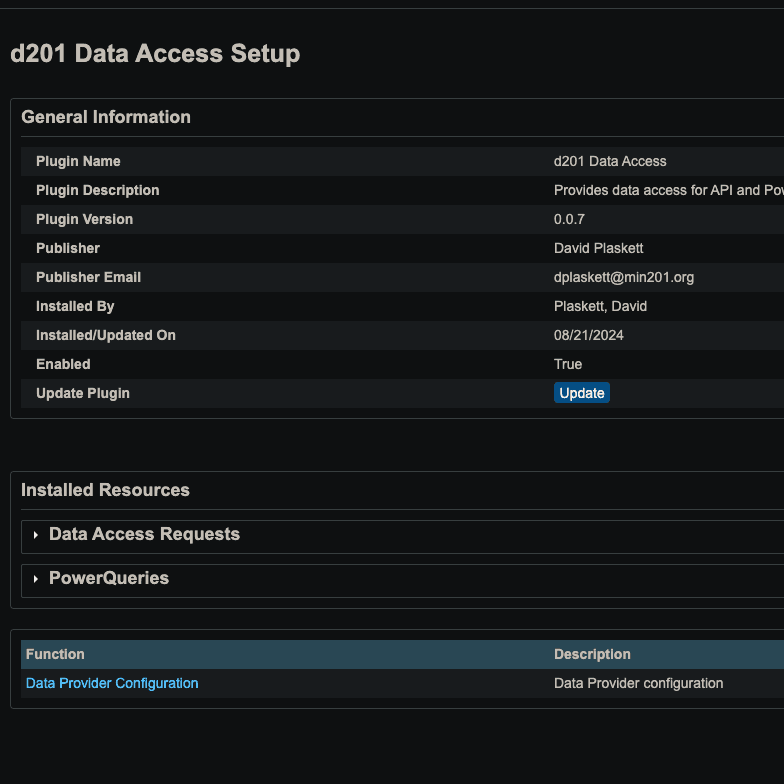Select the Data Provider configuration description cell
784x784 pixels.
click(x=638, y=683)
